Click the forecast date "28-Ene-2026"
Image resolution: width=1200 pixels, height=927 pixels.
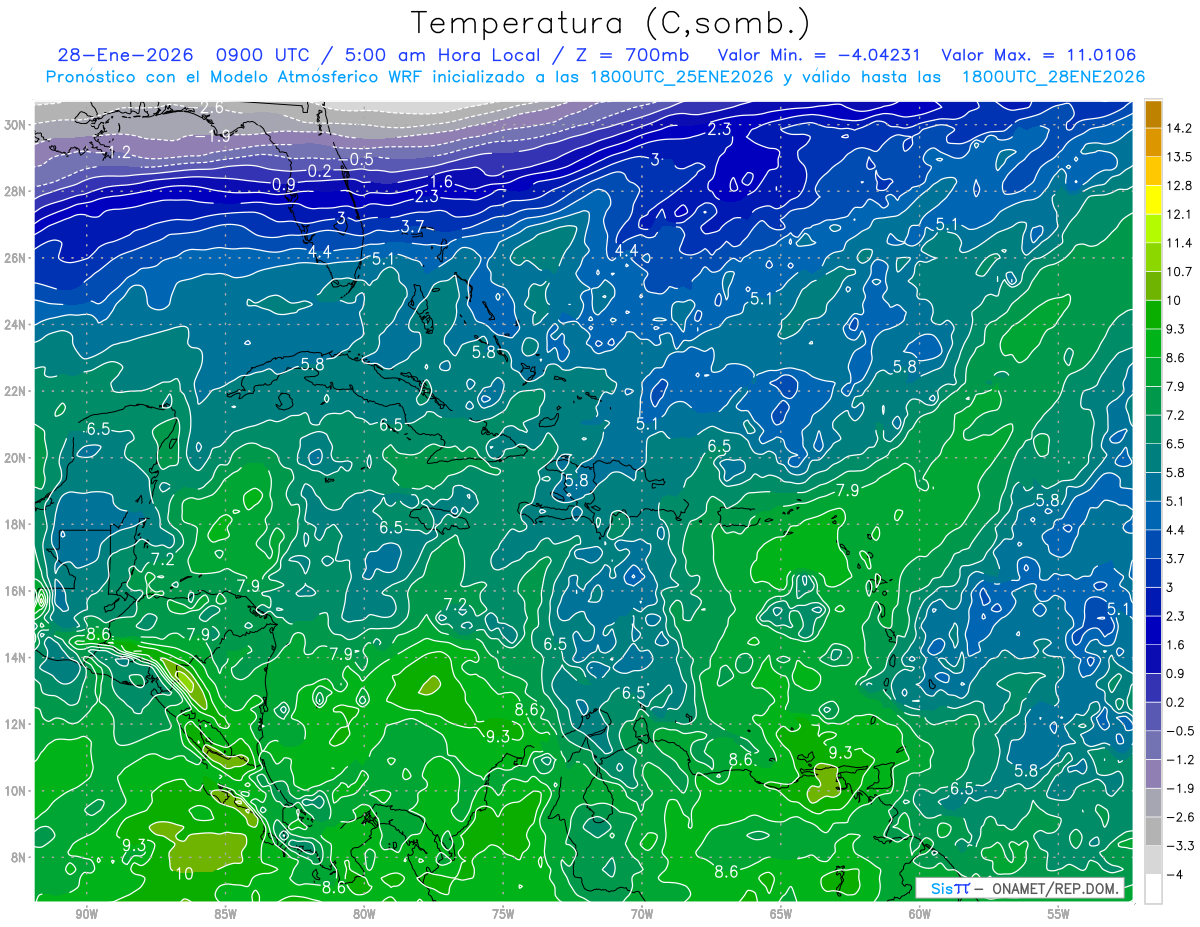point(123,55)
